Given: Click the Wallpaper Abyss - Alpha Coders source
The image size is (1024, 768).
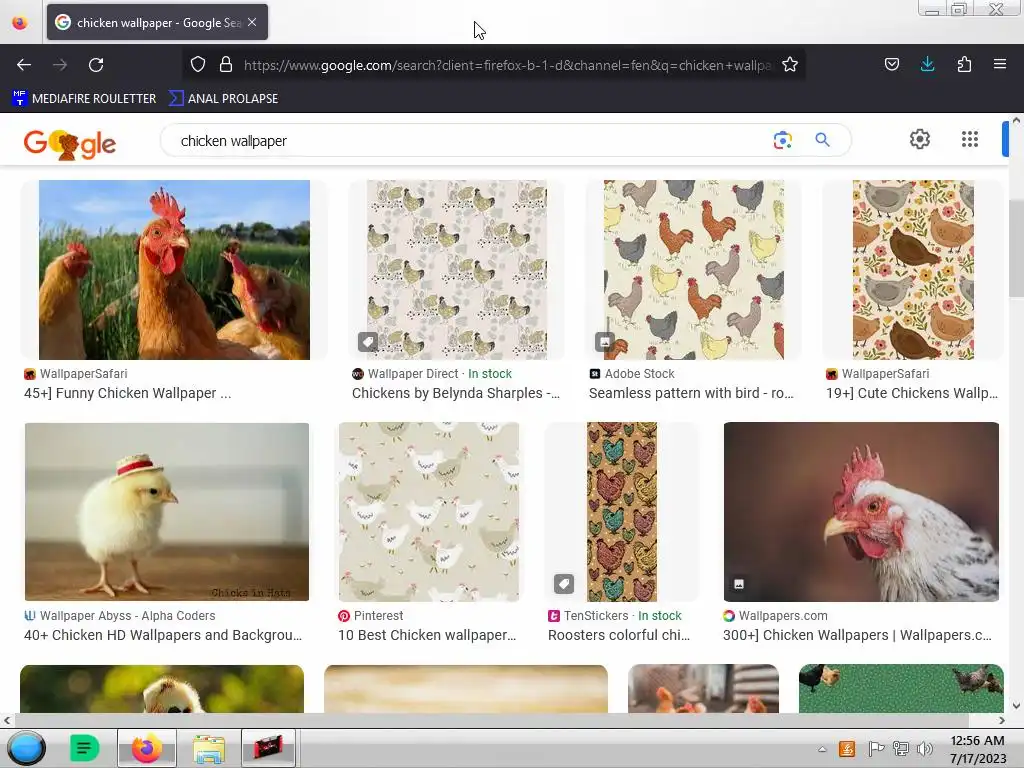Looking at the screenshot, I should coord(127,615).
